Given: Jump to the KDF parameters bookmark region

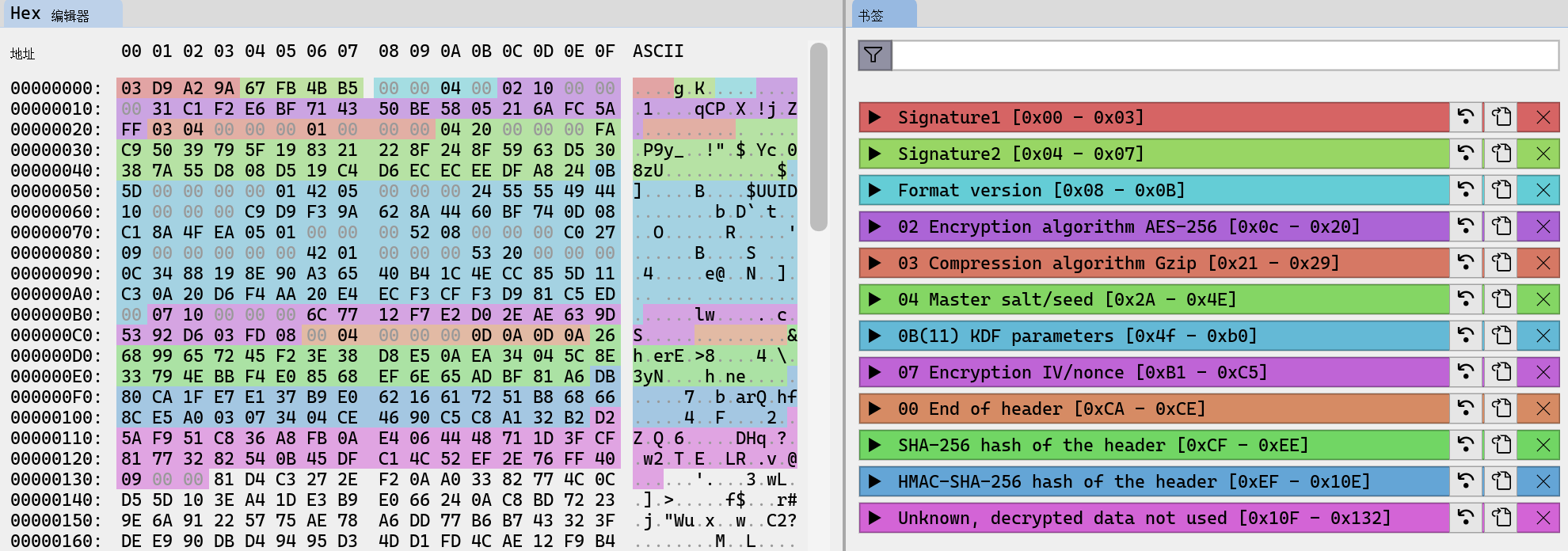Looking at the screenshot, I should 1466,336.
